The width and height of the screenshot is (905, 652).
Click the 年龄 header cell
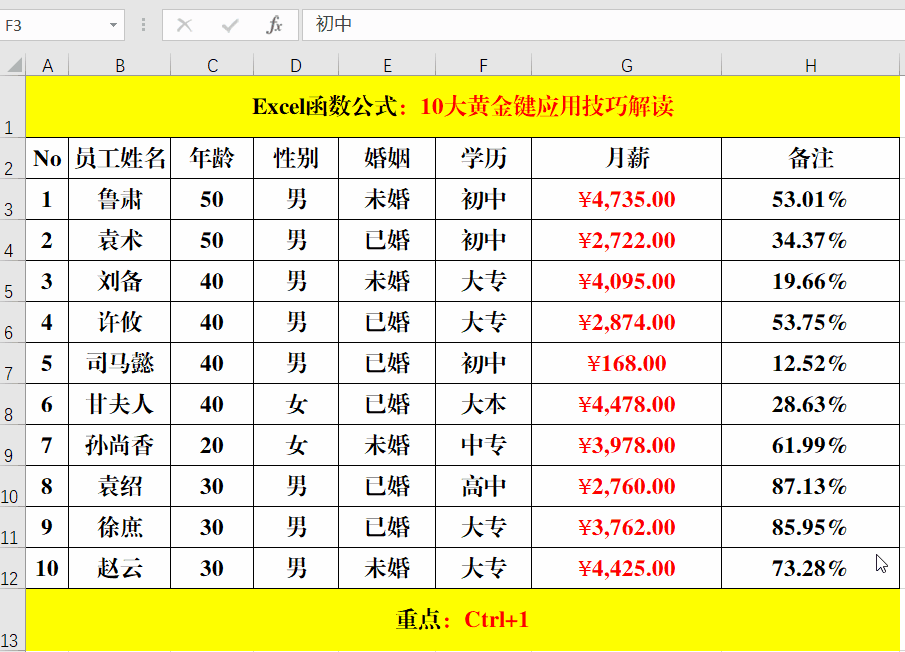pyautogui.click(x=212, y=158)
